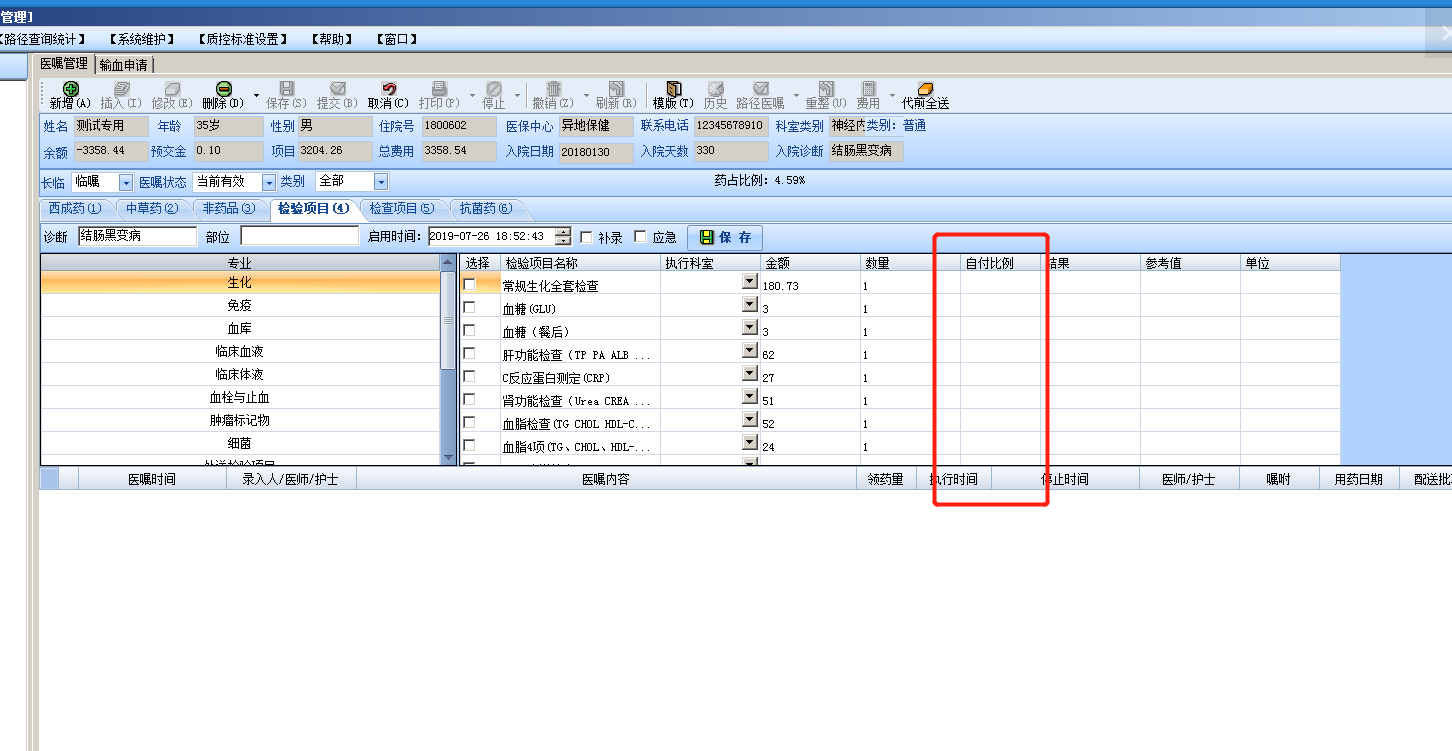The image size is (1452, 751).
Task: Select 细菌 in the 专业 list
Action: tap(240, 443)
